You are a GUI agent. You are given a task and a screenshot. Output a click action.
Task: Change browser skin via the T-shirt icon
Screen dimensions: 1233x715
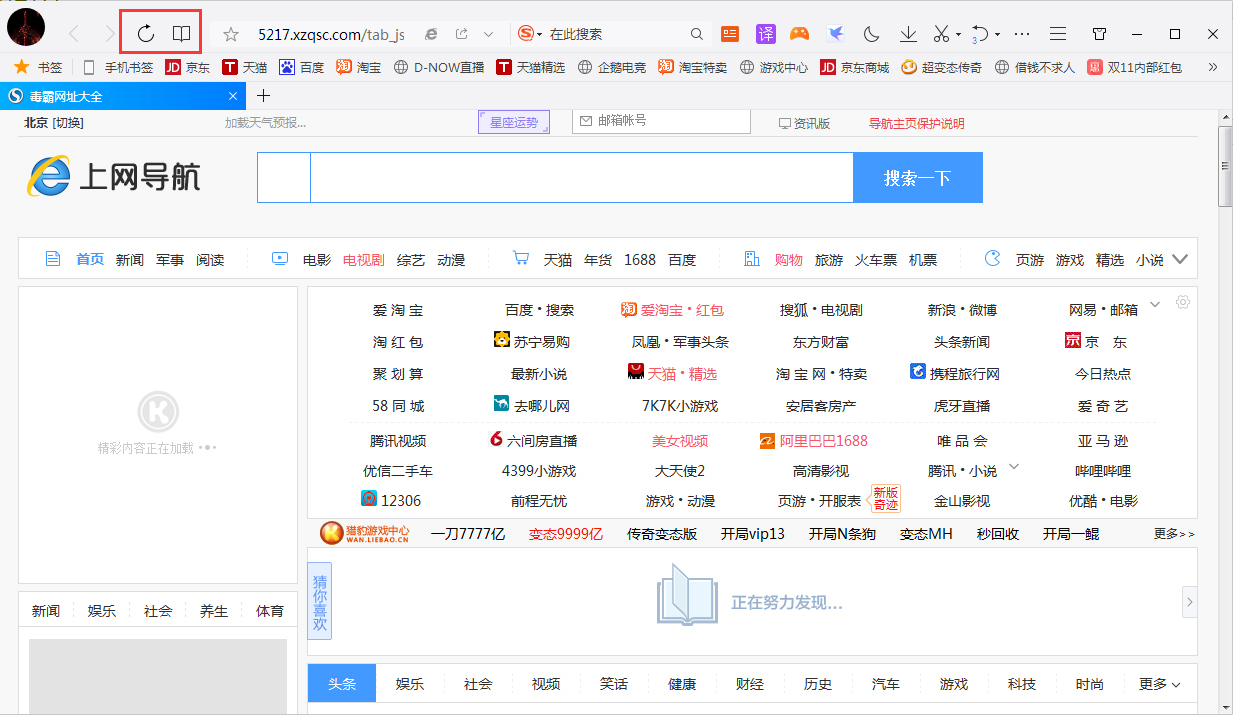tap(1099, 33)
